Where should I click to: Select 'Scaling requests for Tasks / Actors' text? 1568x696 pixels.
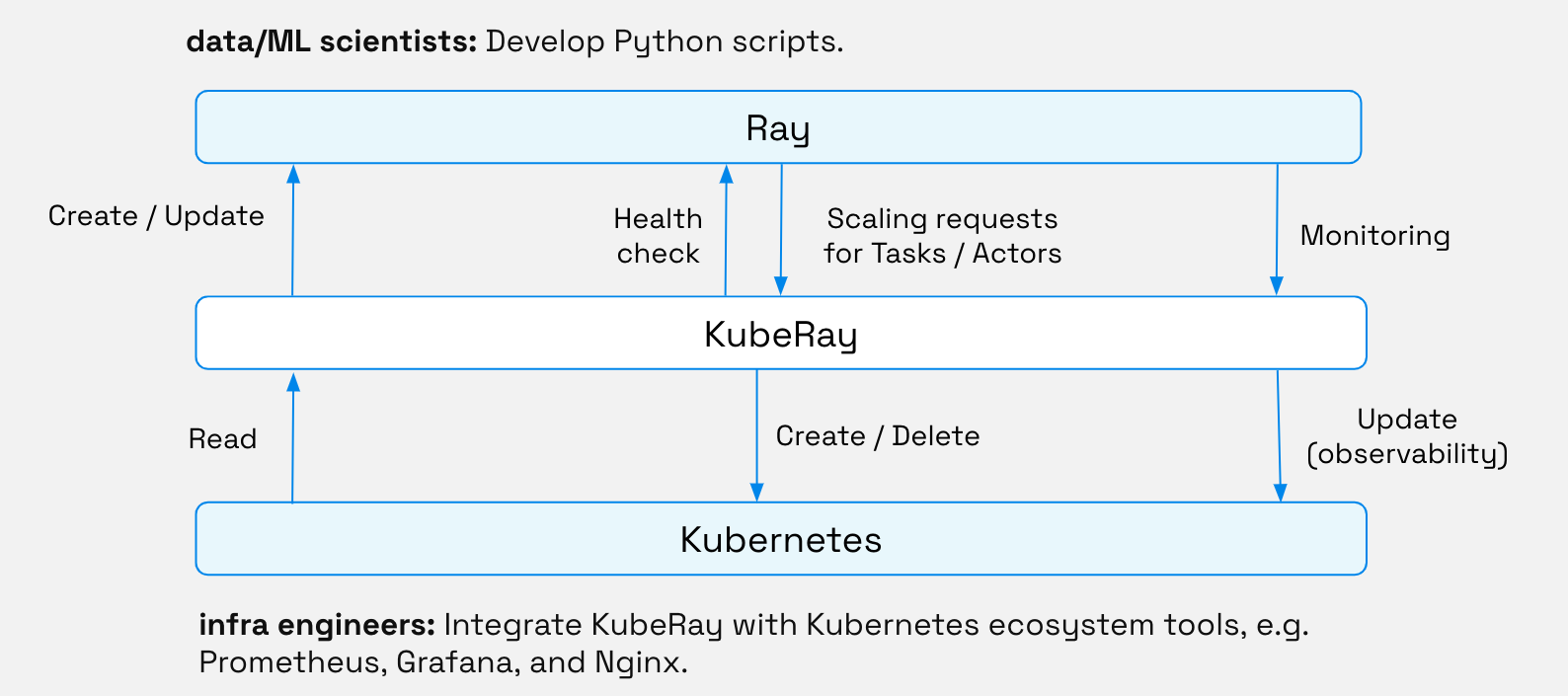[x=943, y=236]
